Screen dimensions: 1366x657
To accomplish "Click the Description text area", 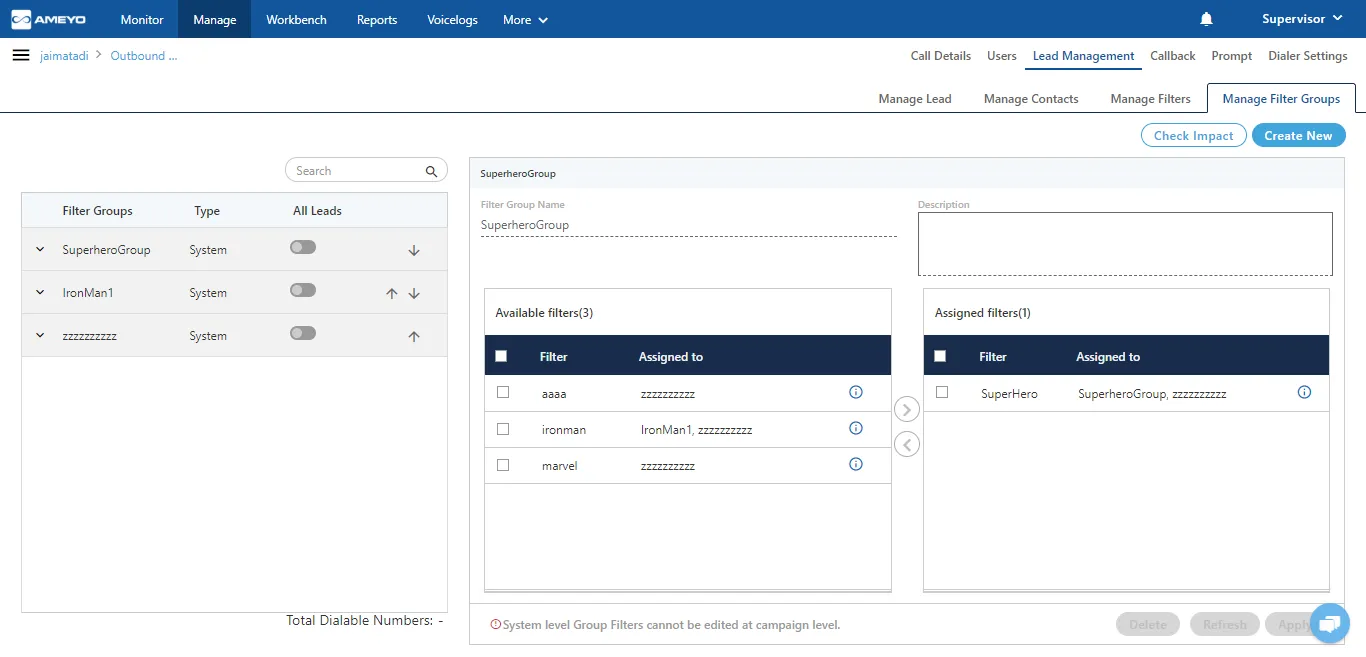I will [x=1125, y=243].
